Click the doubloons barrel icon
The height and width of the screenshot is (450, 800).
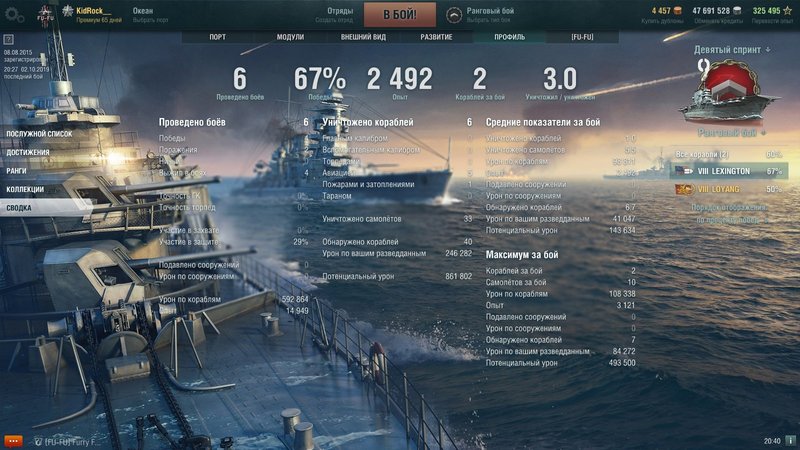tap(678, 10)
